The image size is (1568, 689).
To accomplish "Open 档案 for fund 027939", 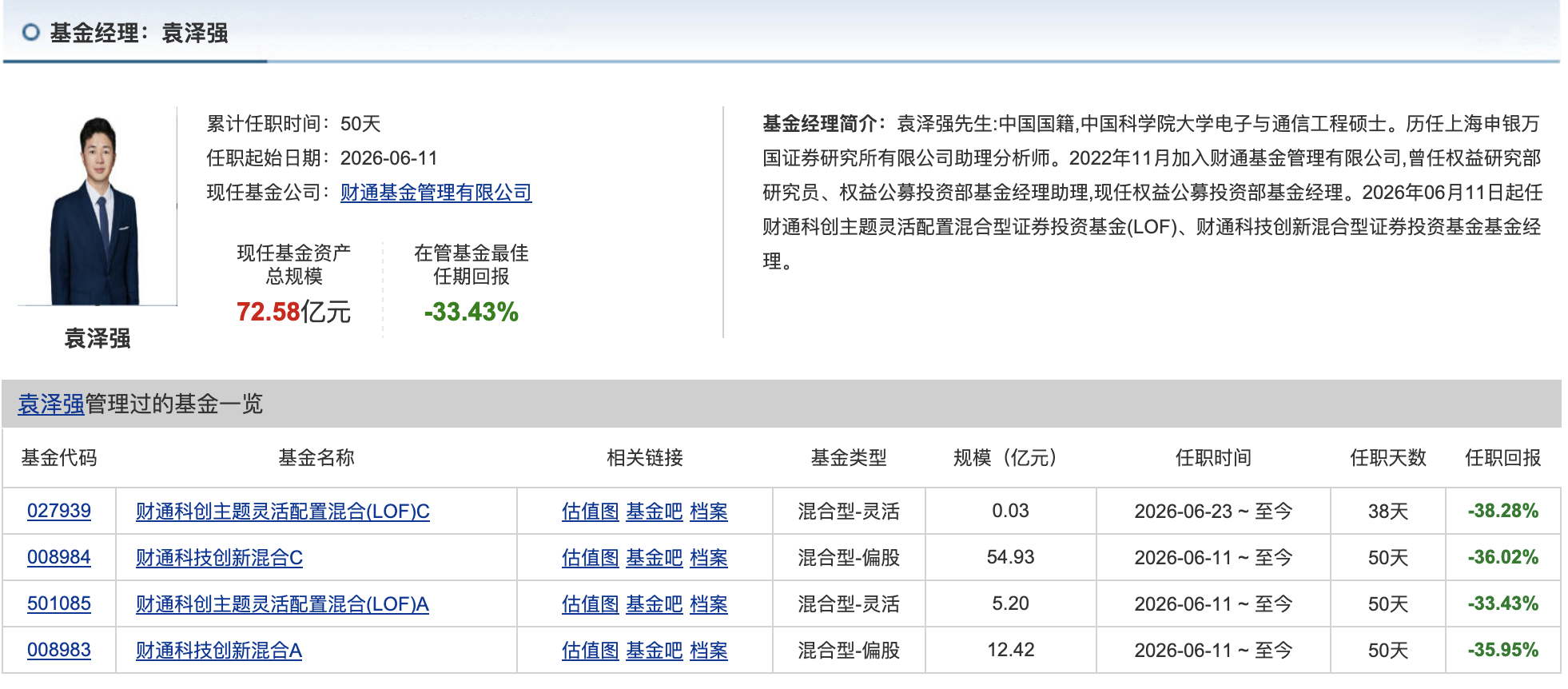I will pyautogui.click(x=709, y=512).
